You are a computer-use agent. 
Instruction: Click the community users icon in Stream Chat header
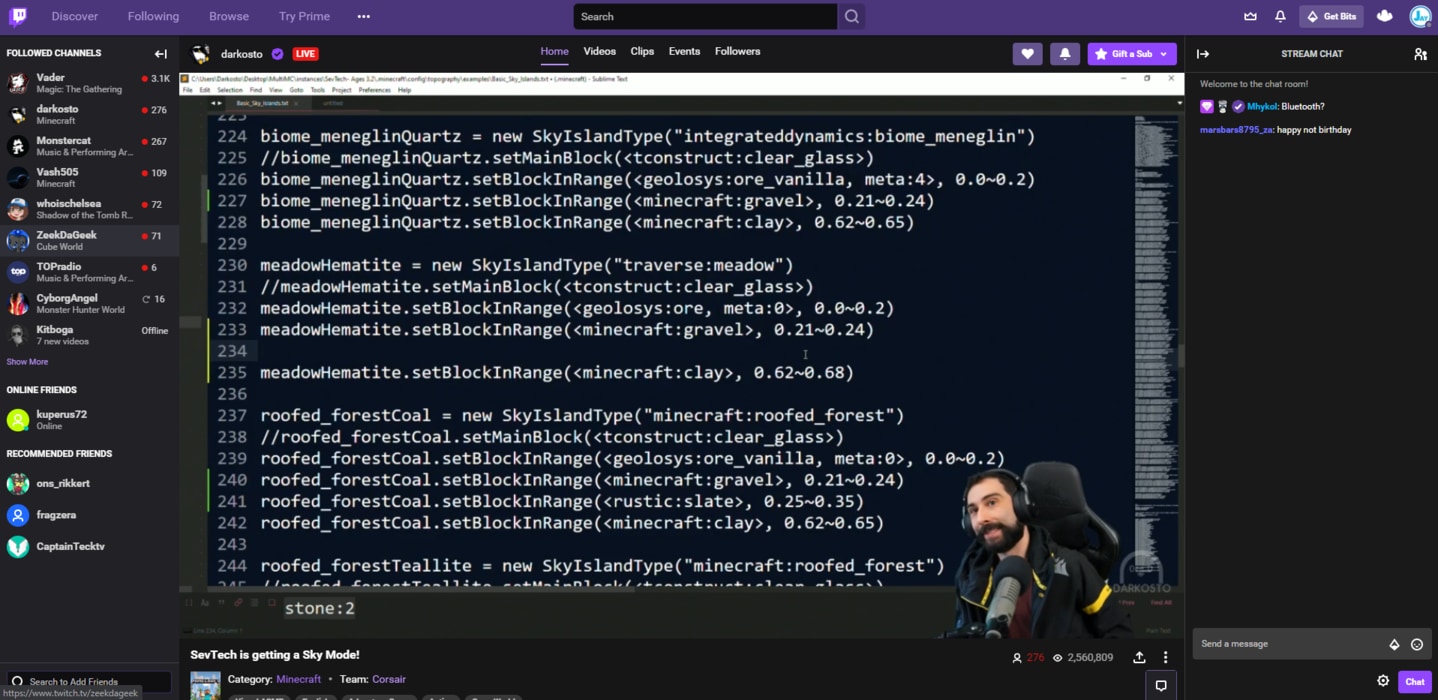(1421, 54)
